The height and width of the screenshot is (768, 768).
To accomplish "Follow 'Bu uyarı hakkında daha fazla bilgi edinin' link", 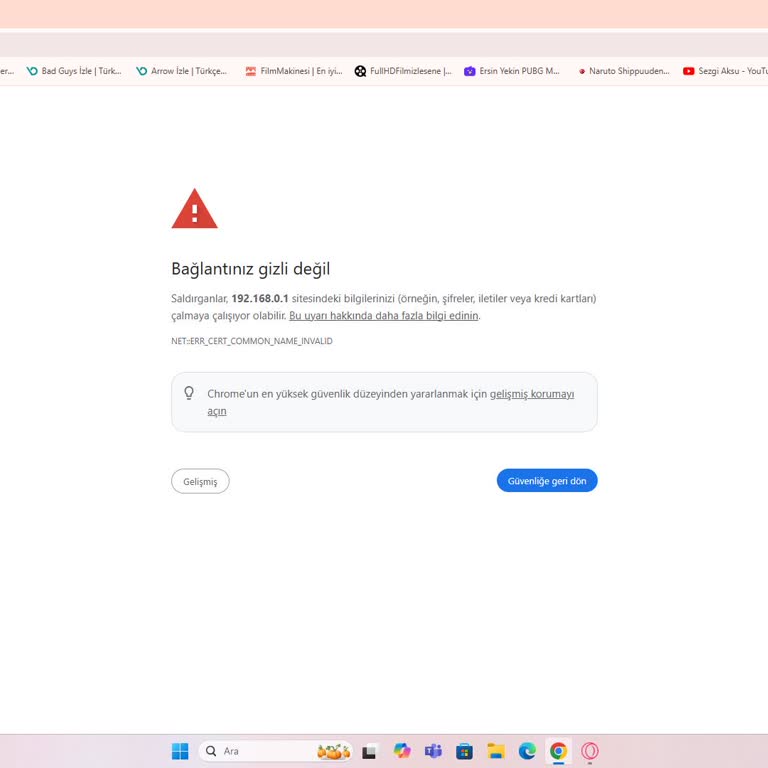I will pyautogui.click(x=384, y=315).
